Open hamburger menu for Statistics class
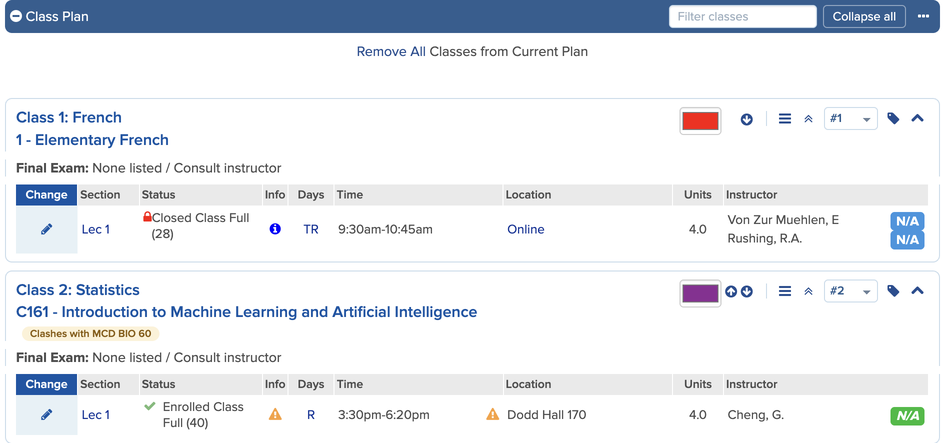This screenshot has width=945, height=443. pyautogui.click(x=785, y=292)
